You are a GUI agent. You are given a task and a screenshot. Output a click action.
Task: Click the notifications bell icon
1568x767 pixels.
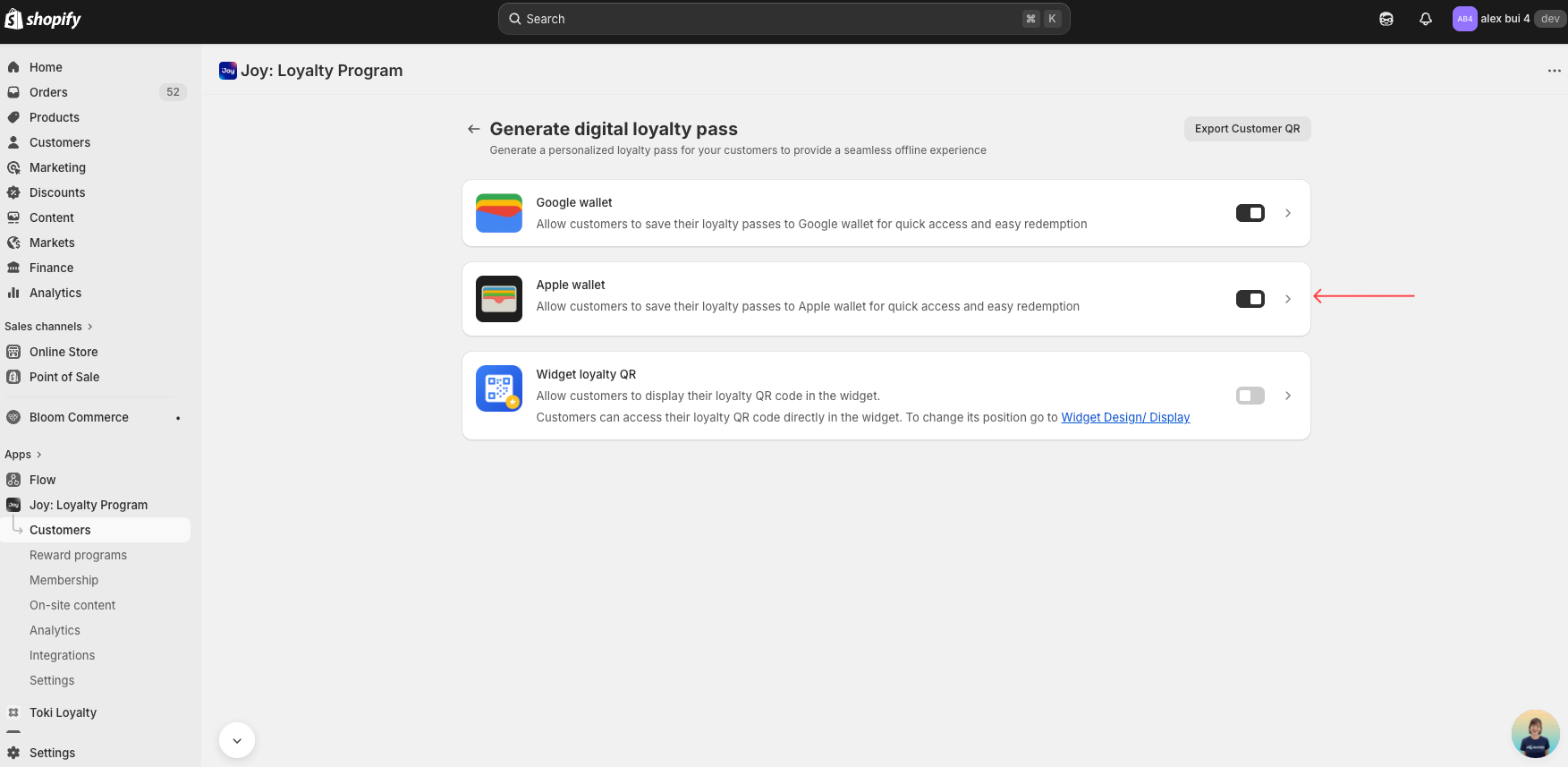pos(1426,19)
